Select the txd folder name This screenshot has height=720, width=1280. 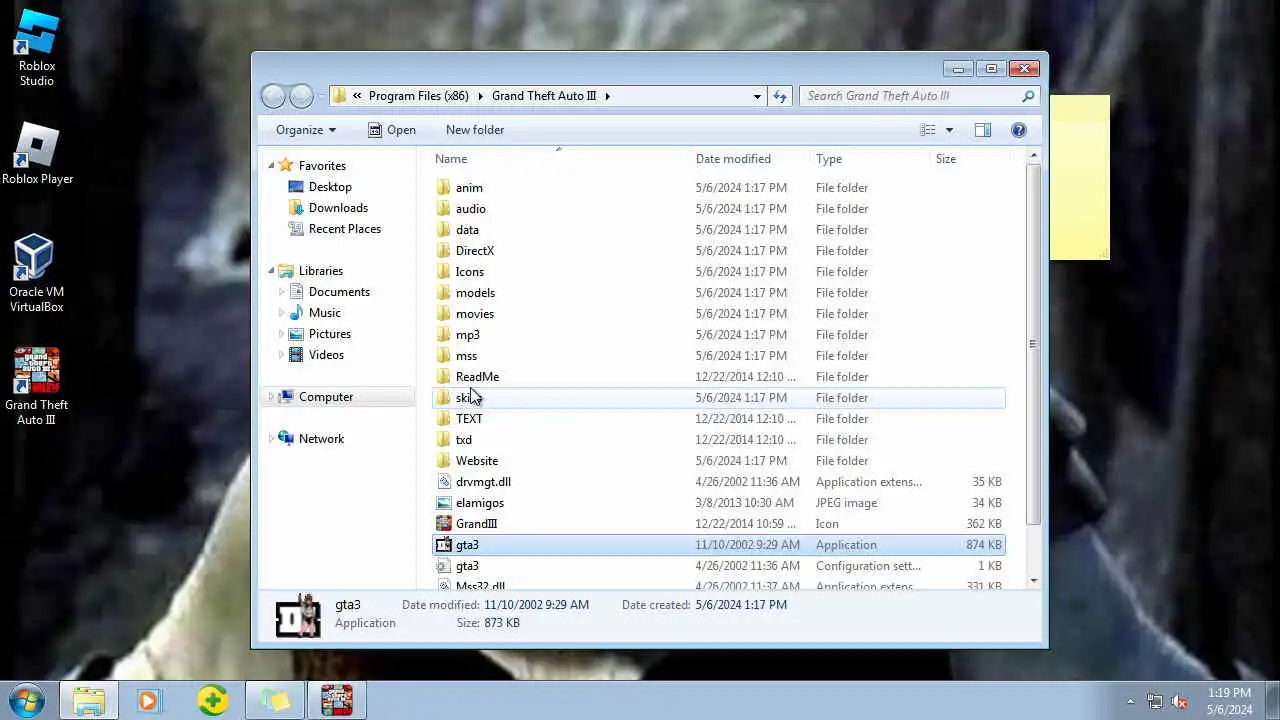click(464, 440)
